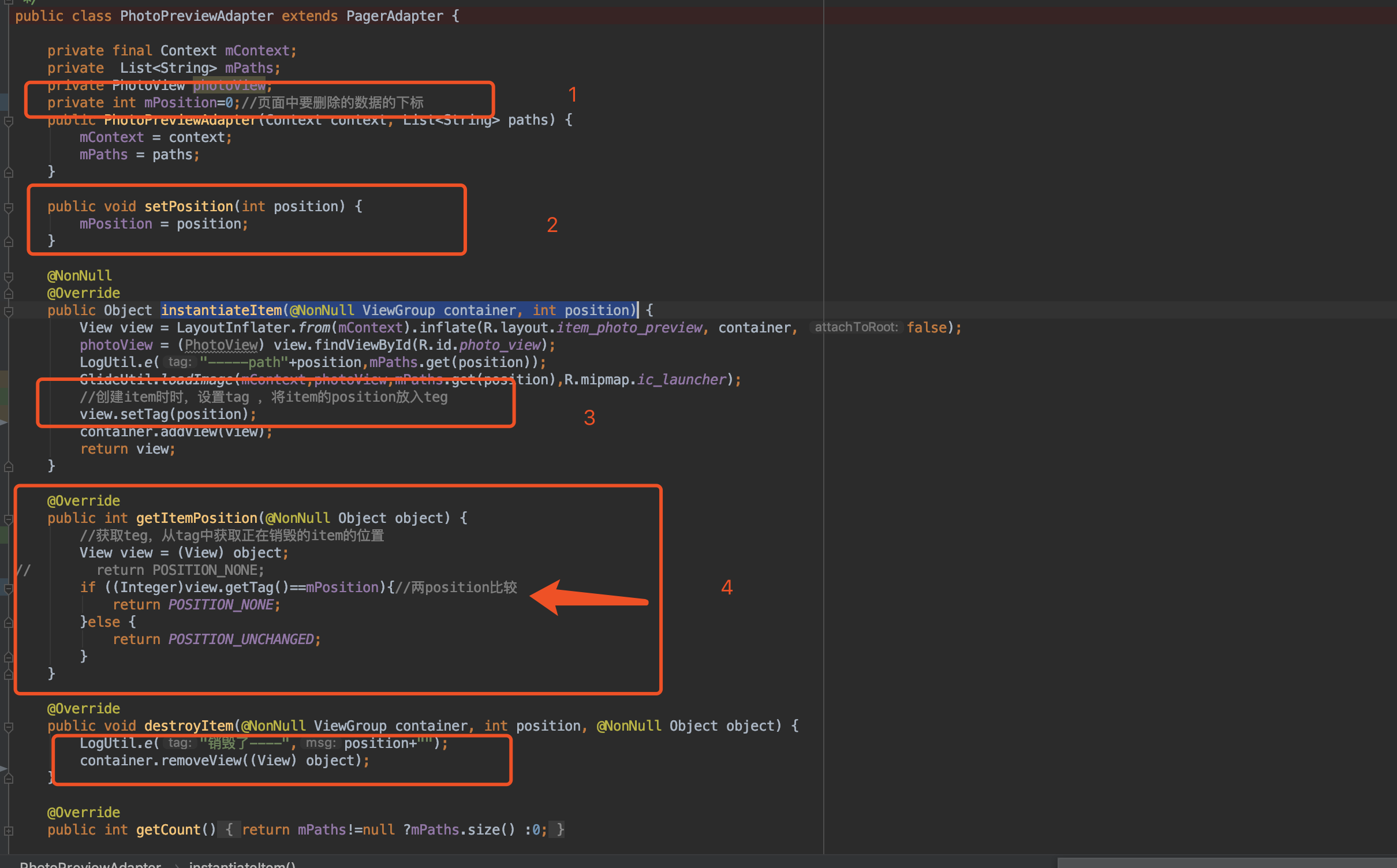This screenshot has height=868, width=1397.
Task: Click the attachToRoot: inlay hint
Action: click(856, 327)
